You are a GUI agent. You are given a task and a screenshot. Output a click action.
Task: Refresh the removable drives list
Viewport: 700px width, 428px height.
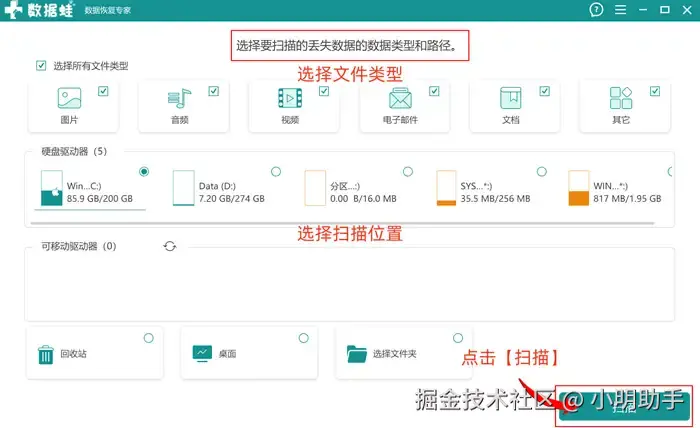point(170,246)
